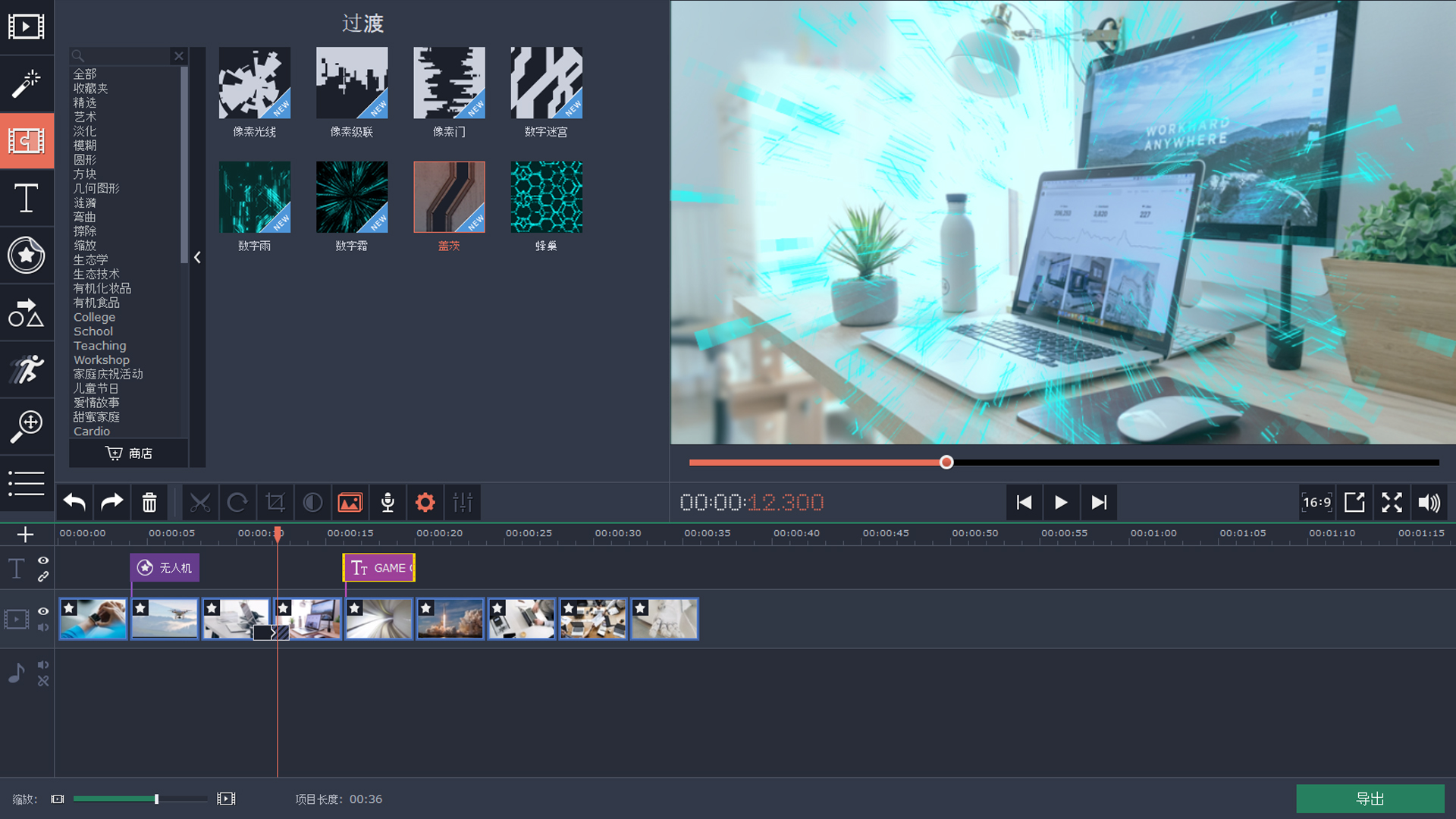The height and width of the screenshot is (819, 1456).
Task: Open the 16:9 aspect ratio dropdown
Action: point(1316,503)
